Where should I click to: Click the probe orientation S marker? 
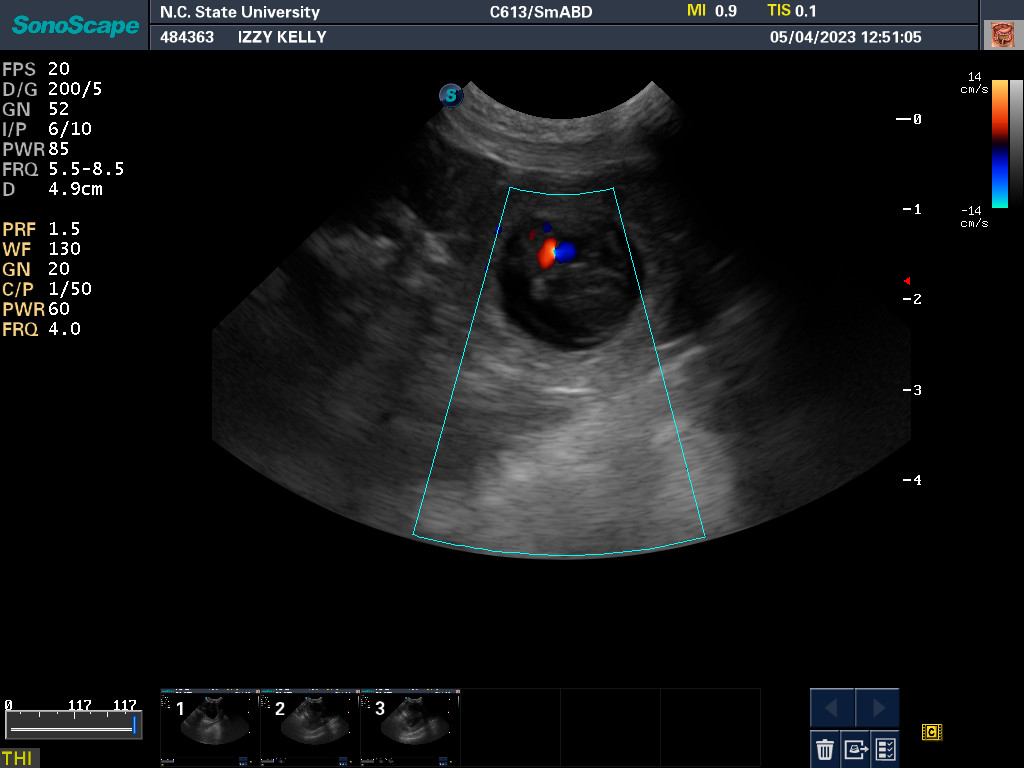coord(451,96)
